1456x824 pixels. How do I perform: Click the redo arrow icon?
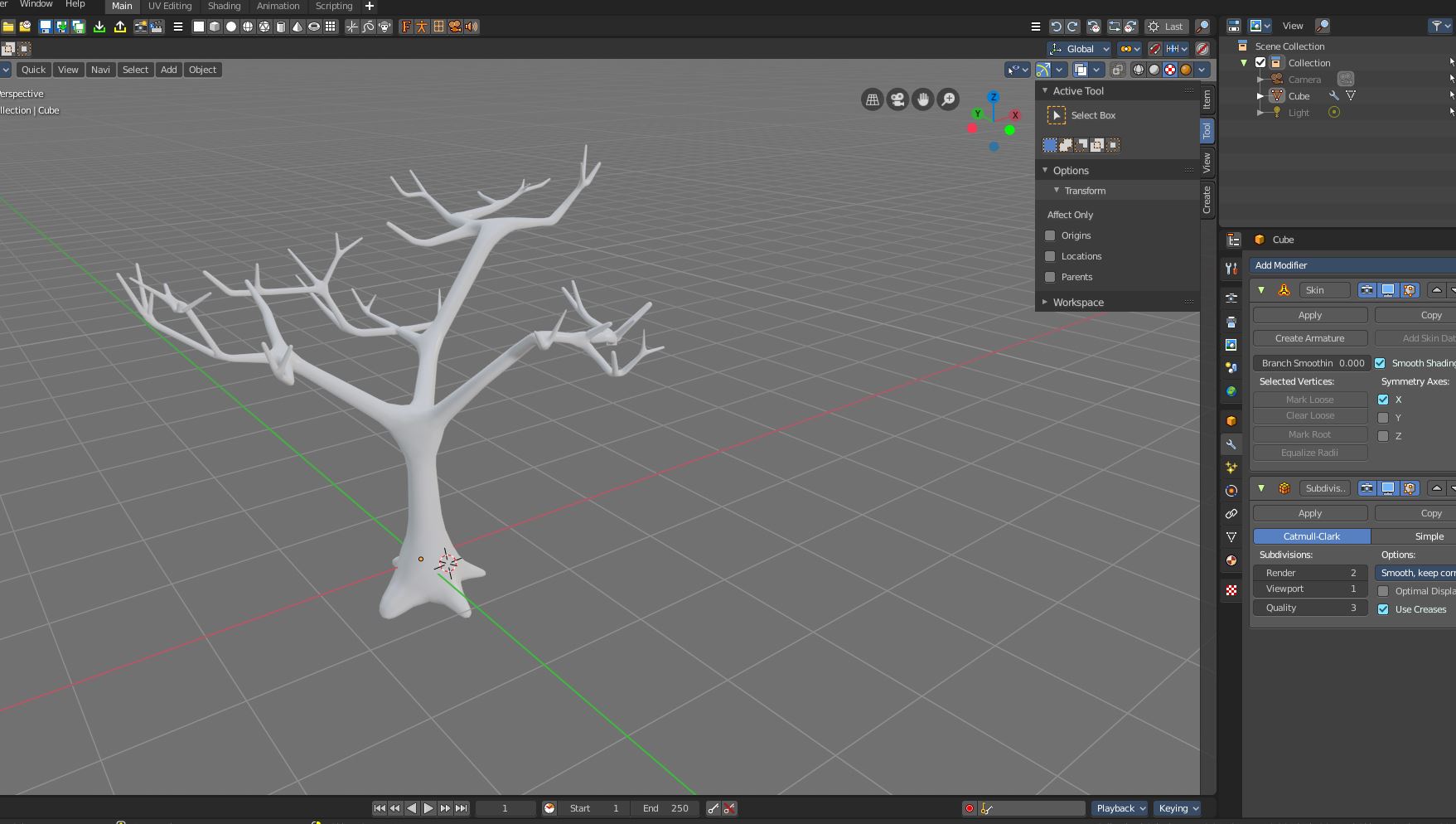coord(1072,27)
